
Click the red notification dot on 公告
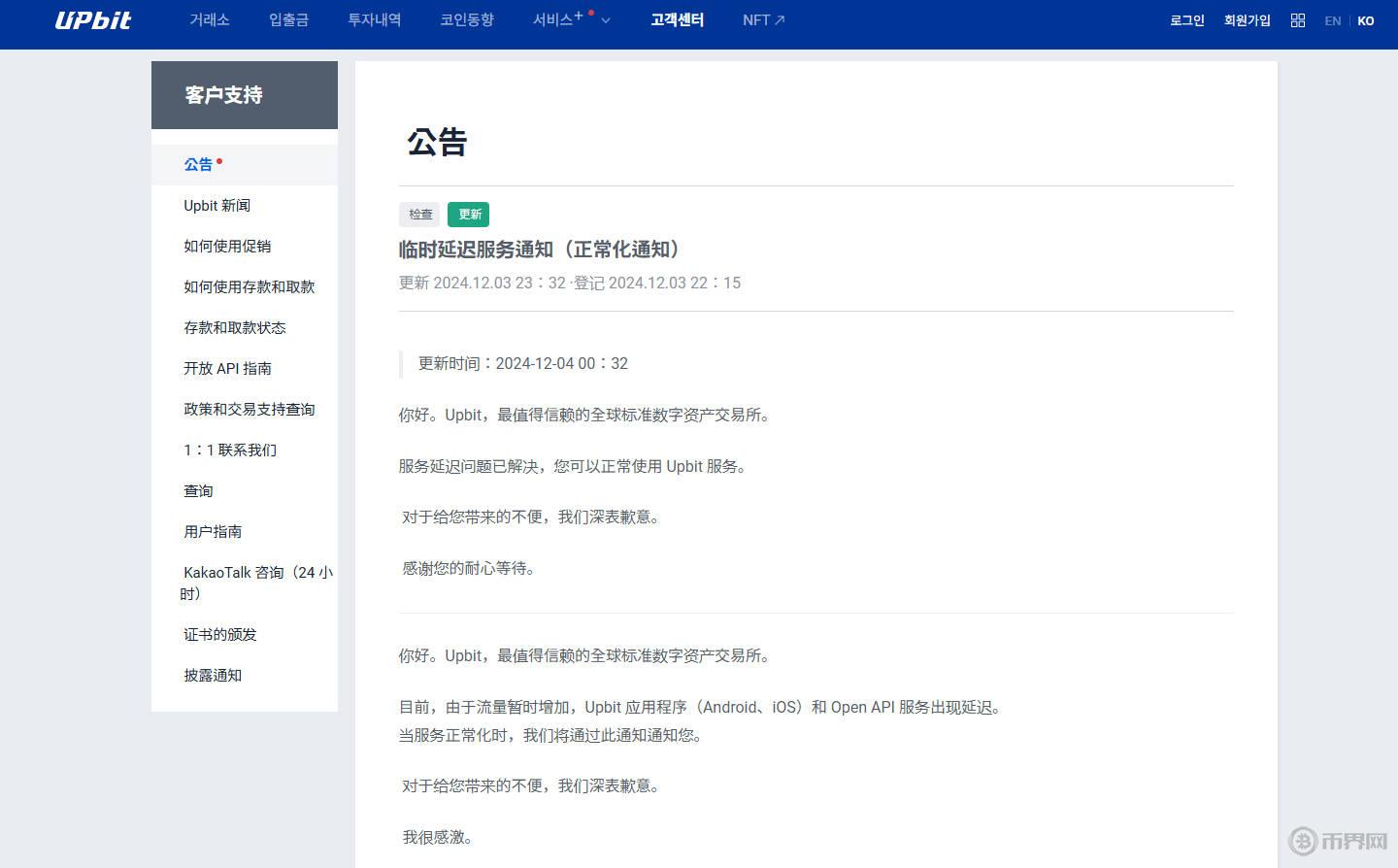pyautogui.click(x=218, y=157)
